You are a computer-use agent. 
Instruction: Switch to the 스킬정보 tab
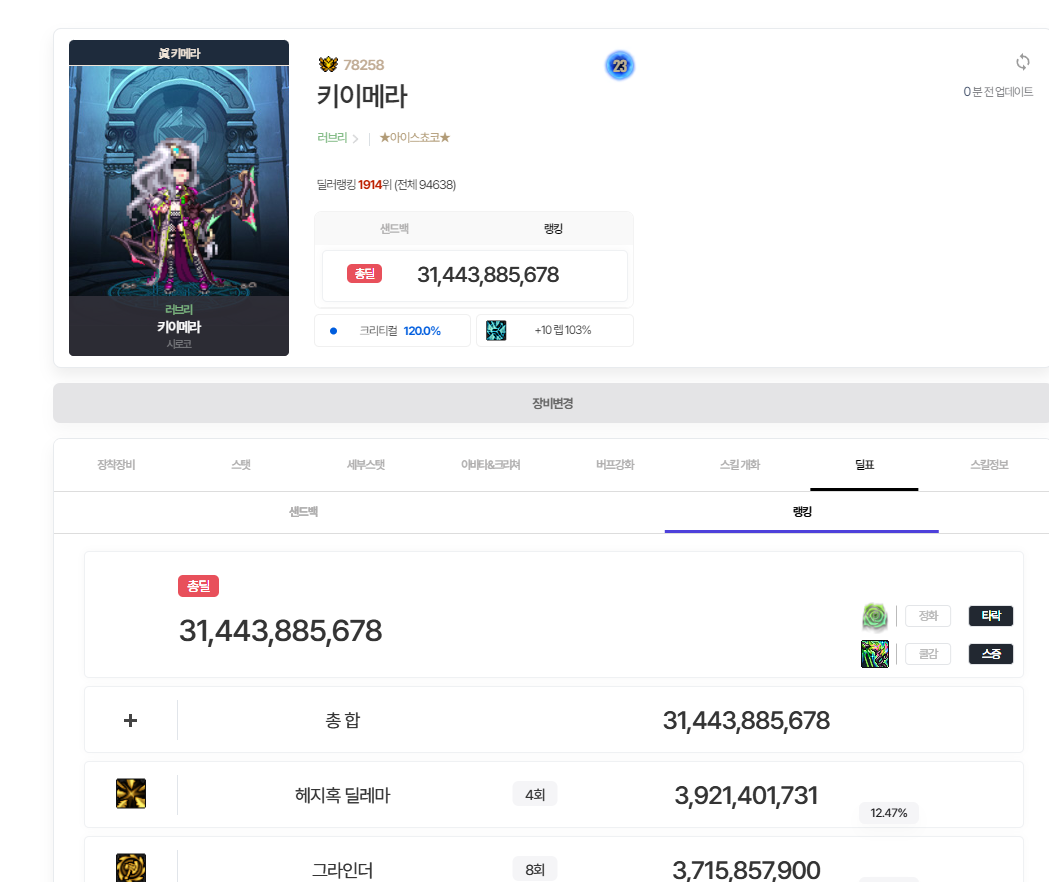tap(989, 465)
